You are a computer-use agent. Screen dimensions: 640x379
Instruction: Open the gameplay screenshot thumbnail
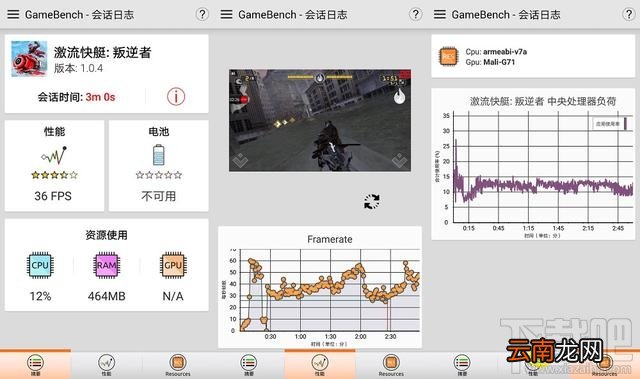(320, 120)
